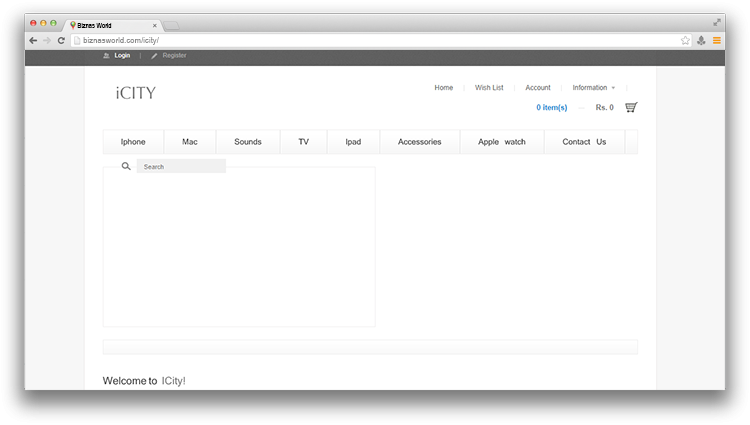
Task: Click into the Search input field
Action: click(181, 167)
